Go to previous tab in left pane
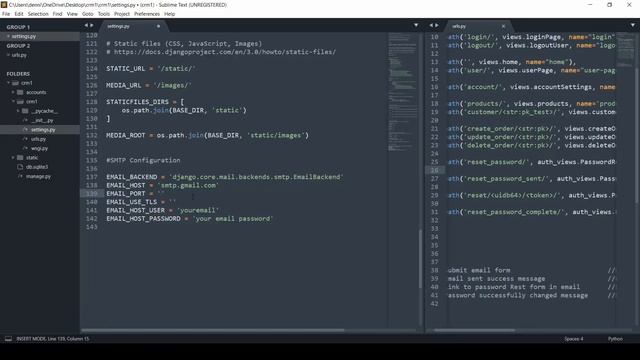 click(x=86, y=25)
